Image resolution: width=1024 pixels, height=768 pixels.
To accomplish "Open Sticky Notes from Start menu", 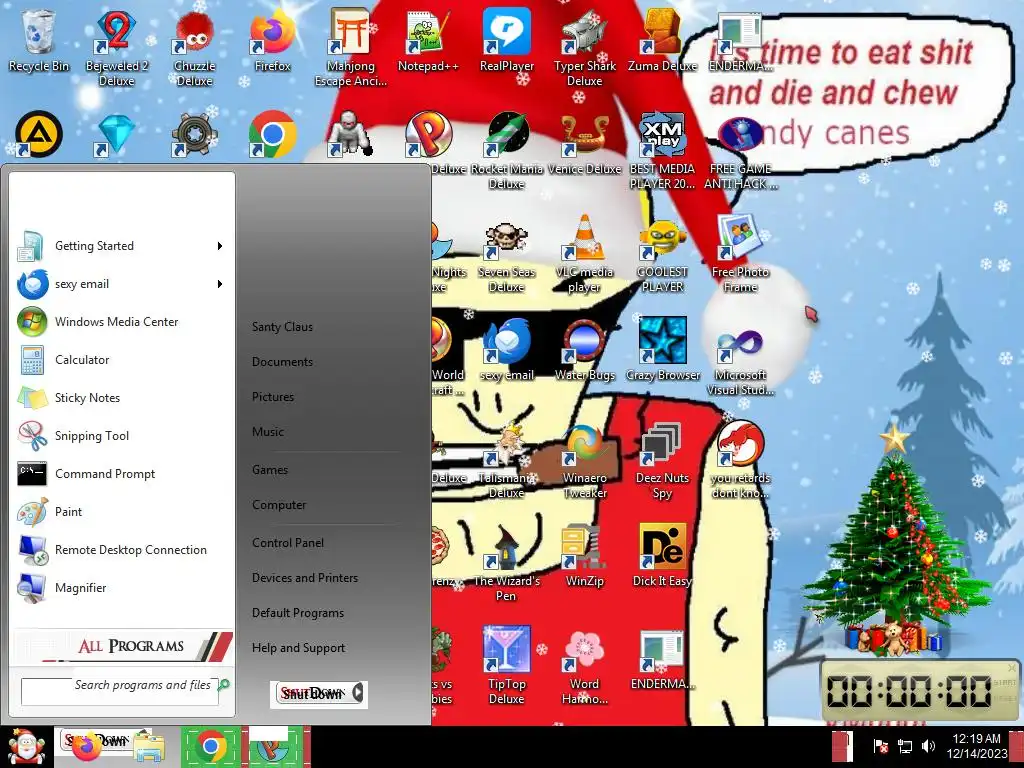I will pyautogui.click(x=121, y=398).
